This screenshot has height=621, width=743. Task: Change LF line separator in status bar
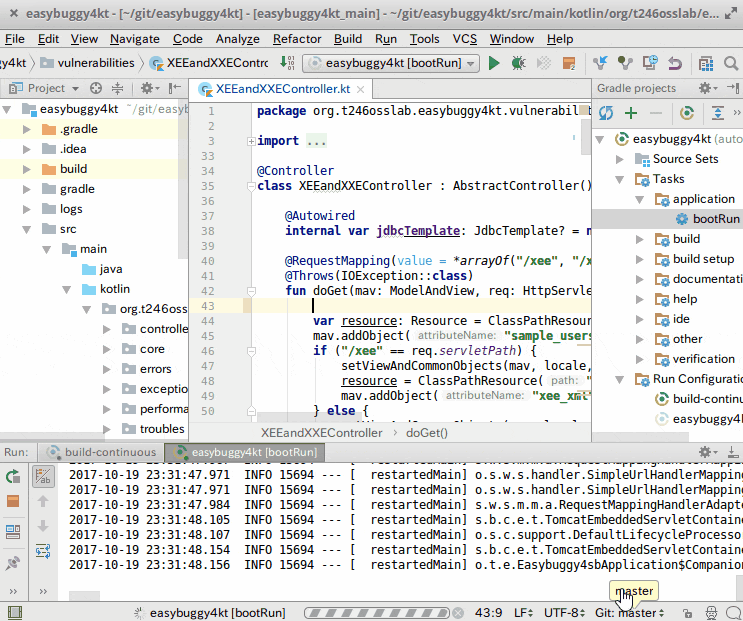tap(524, 613)
